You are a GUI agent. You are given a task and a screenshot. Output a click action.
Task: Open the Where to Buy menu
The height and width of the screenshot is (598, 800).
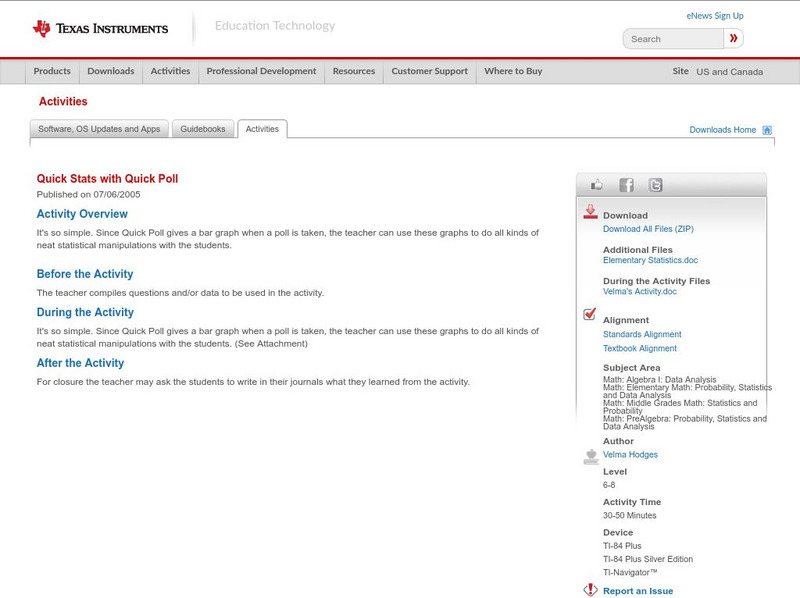(512, 71)
